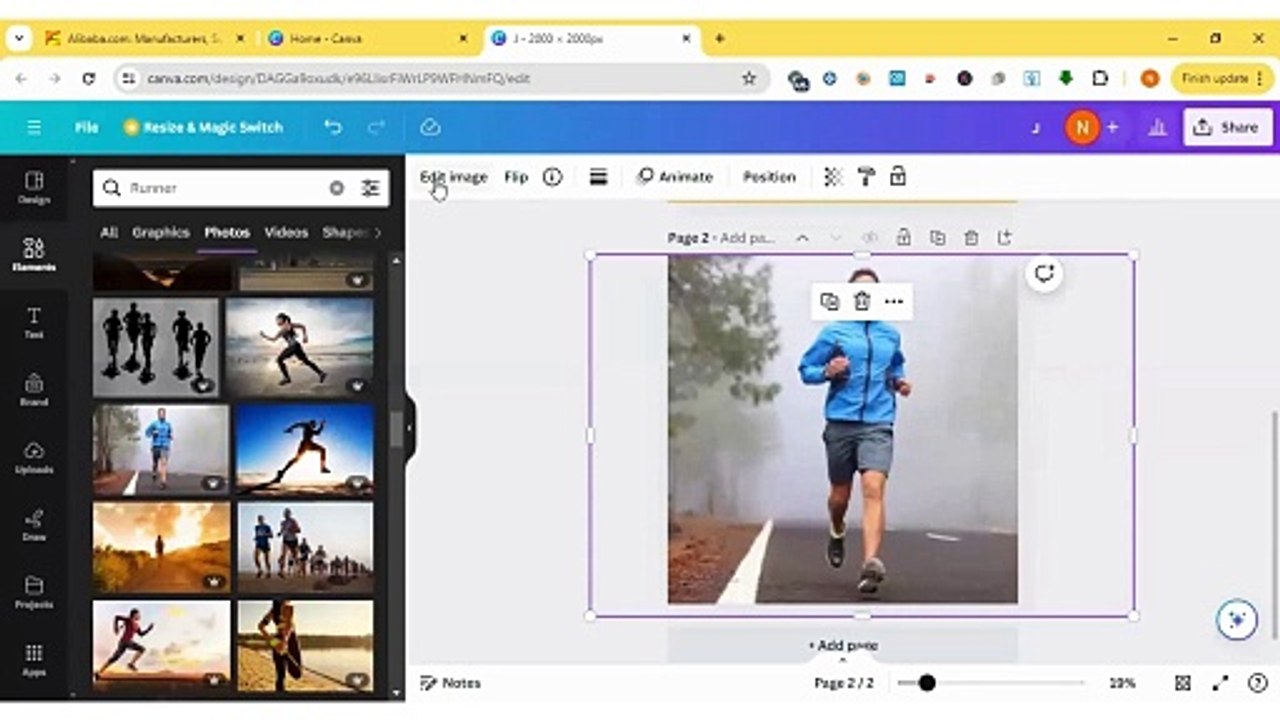
Task: Open Notes panel
Action: pyautogui.click(x=451, y=683)
